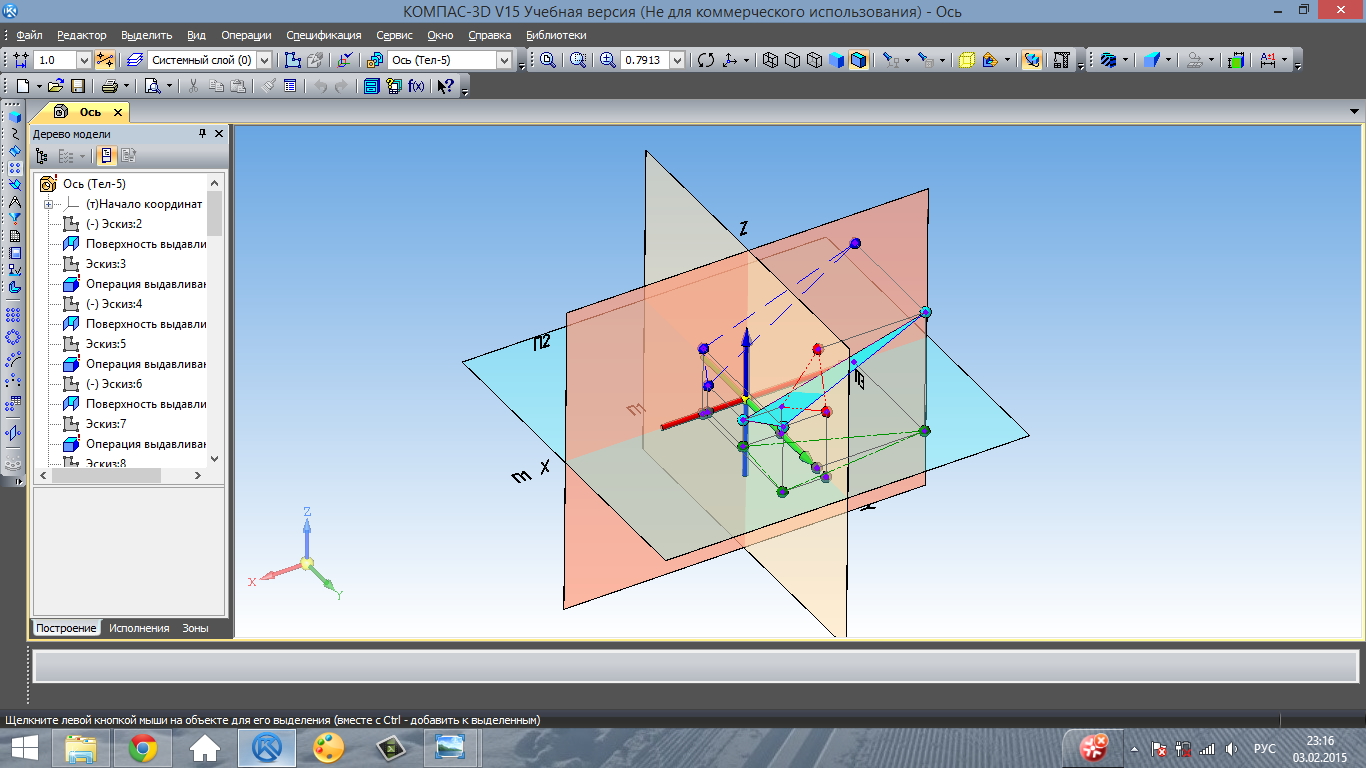
Task: Open the New document dropdown arrow
Action: point(39,86)
